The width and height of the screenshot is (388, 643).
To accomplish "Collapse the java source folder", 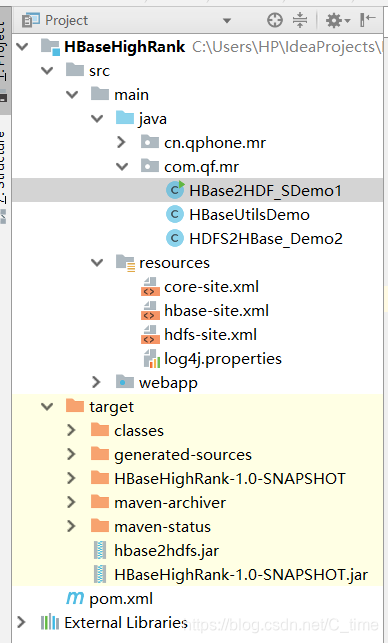I will point(97,119).
